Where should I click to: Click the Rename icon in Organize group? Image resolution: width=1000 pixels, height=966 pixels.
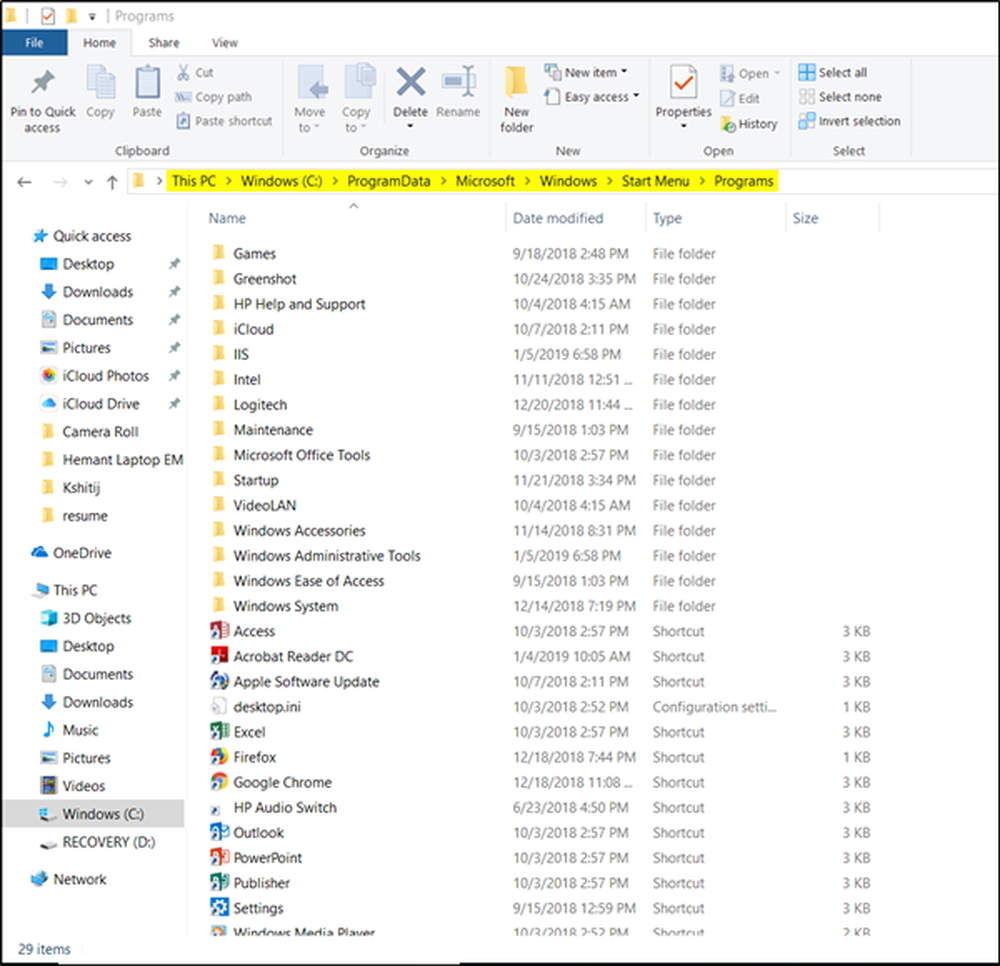click(458, 85)
